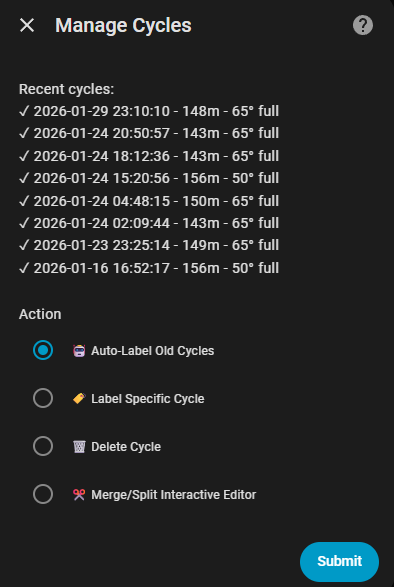Select the Auto-Label Old Cycles radio button
394x587 pixels.
(x=43, y=350)
